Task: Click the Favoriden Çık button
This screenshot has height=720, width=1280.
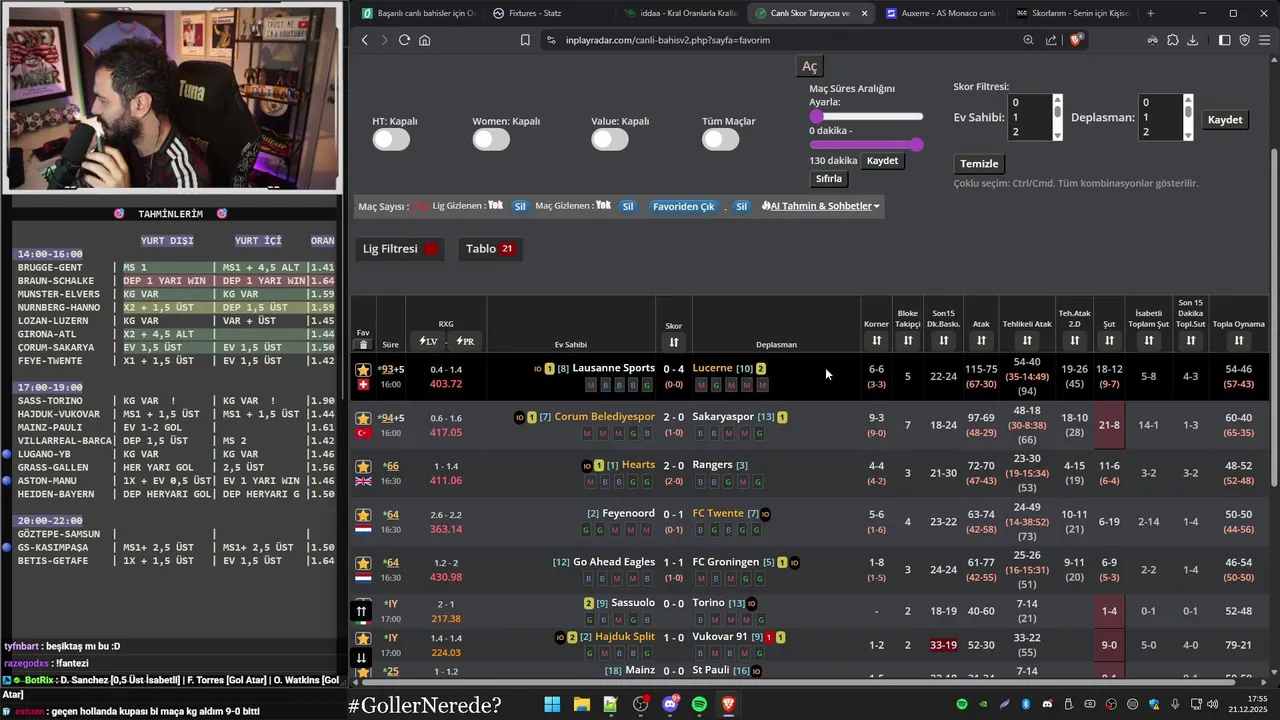Action: coord(684,206)
